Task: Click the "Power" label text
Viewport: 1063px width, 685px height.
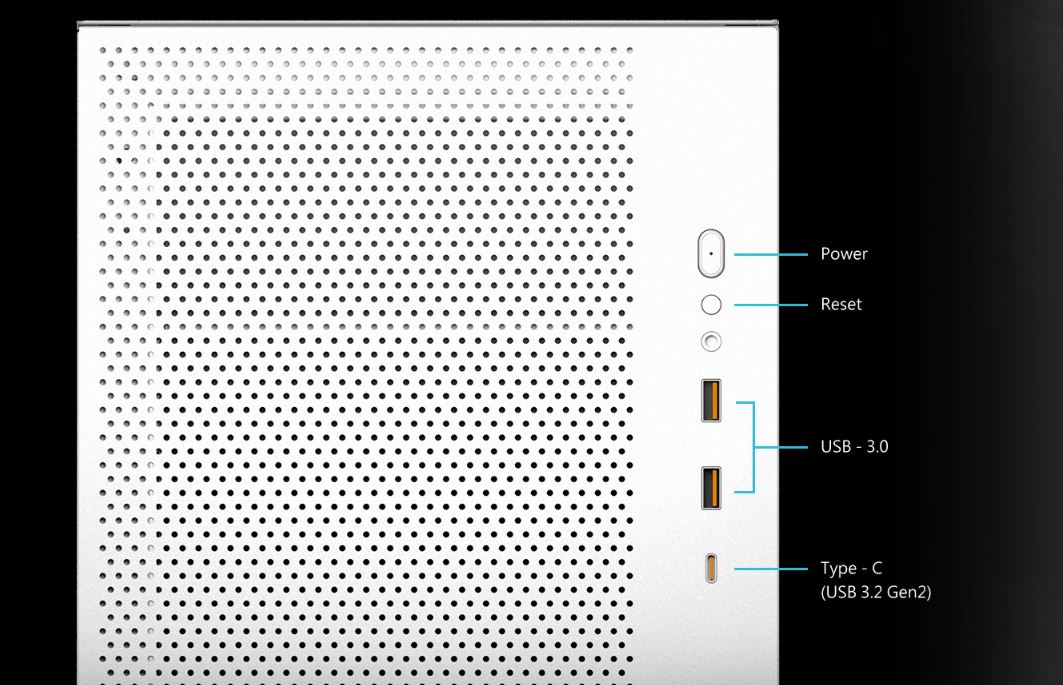Action: point(843,254)
